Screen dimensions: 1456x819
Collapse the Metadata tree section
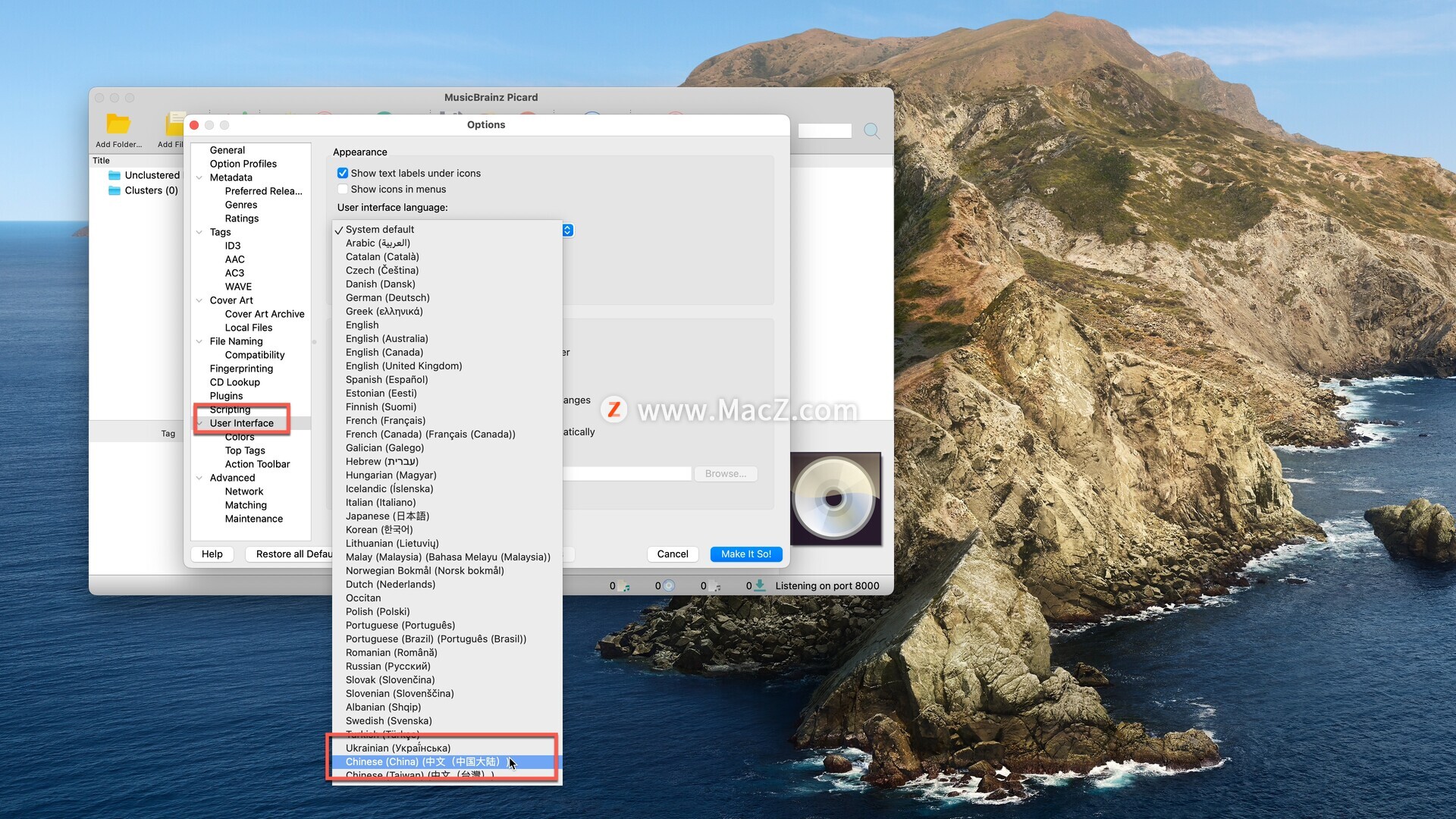[199, 177]
